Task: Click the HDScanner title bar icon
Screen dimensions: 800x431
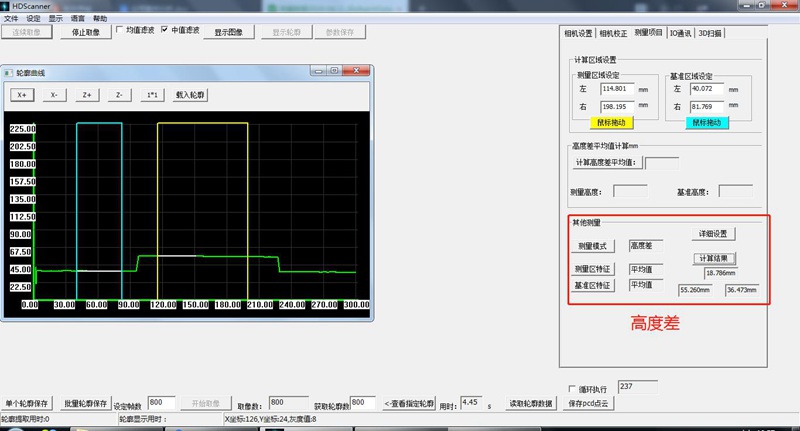Action: point(6,6)
